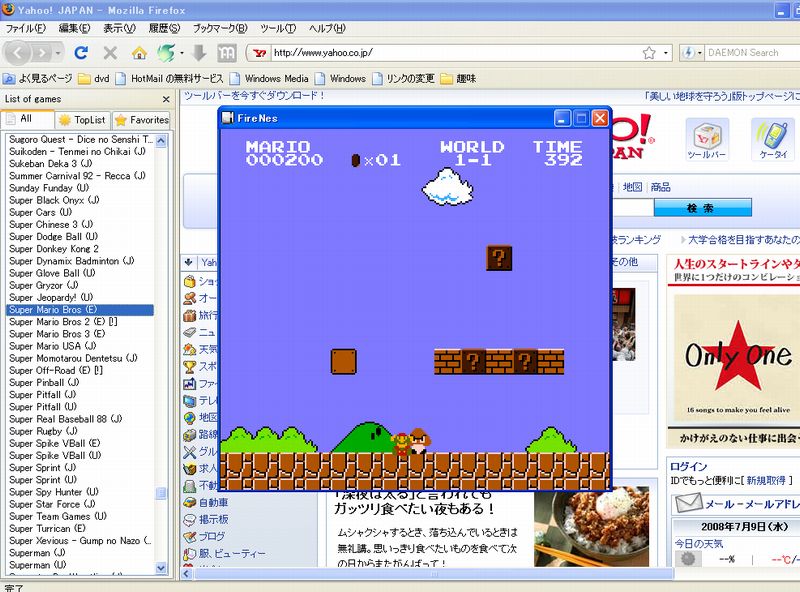Open the ツールバーを今すぐダウンロード link
Viewport: 800px width, 592px height.
pos(254,95)
